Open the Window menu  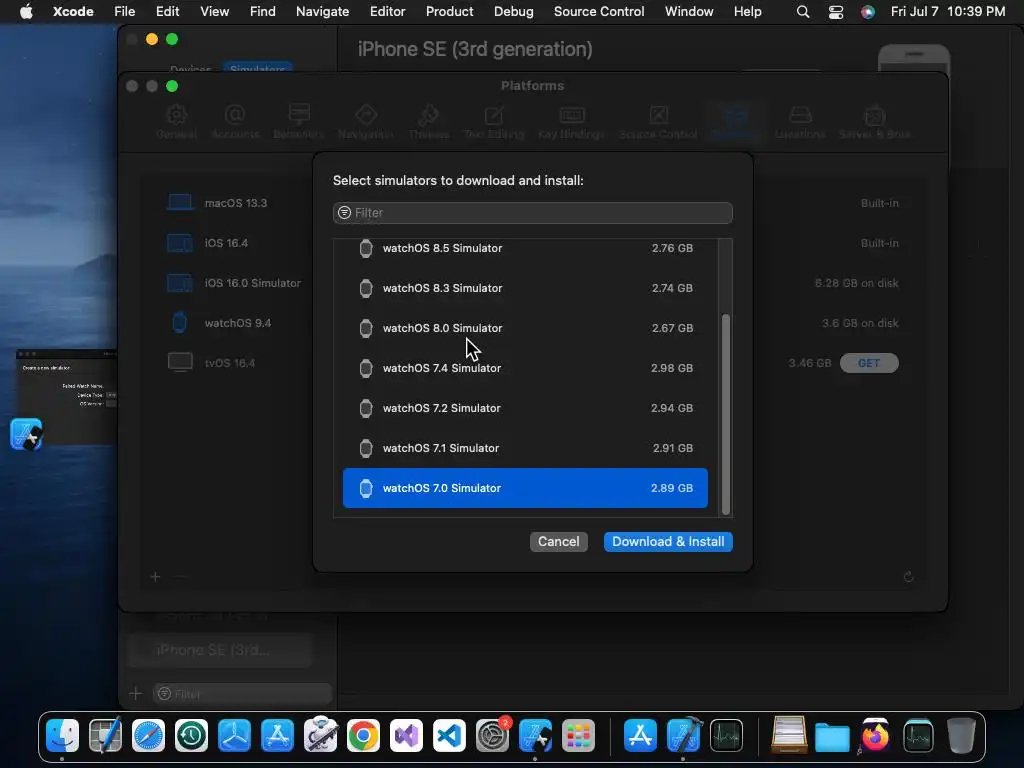[689, 12]
